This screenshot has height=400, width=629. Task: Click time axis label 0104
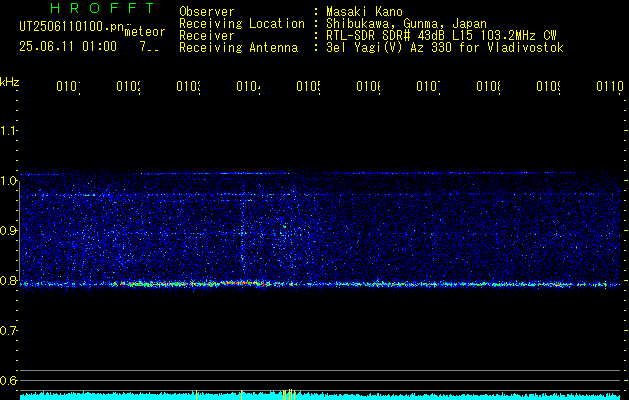[x=248, y=86]
